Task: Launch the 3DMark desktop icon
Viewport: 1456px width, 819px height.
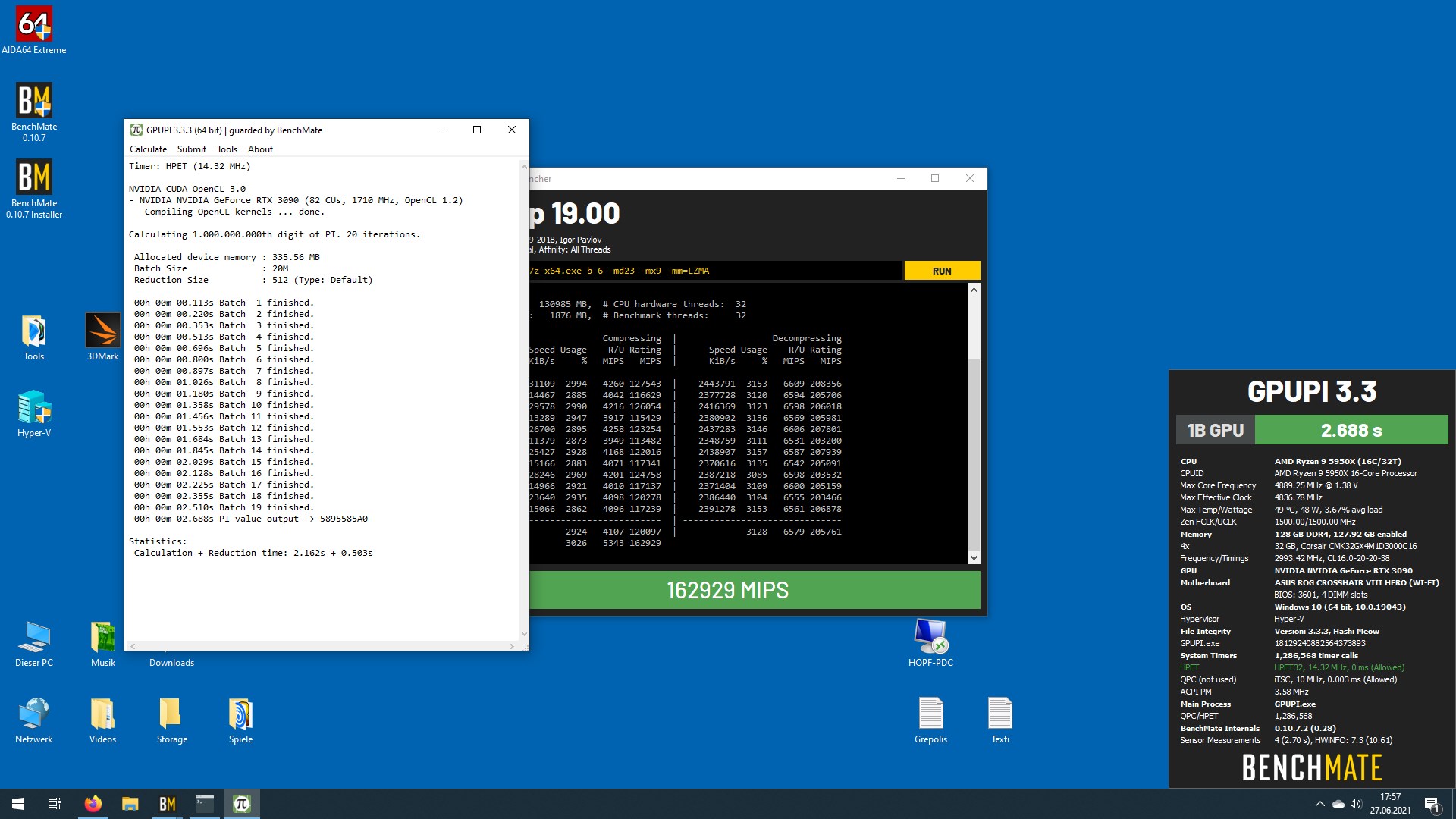Action: 102,338
